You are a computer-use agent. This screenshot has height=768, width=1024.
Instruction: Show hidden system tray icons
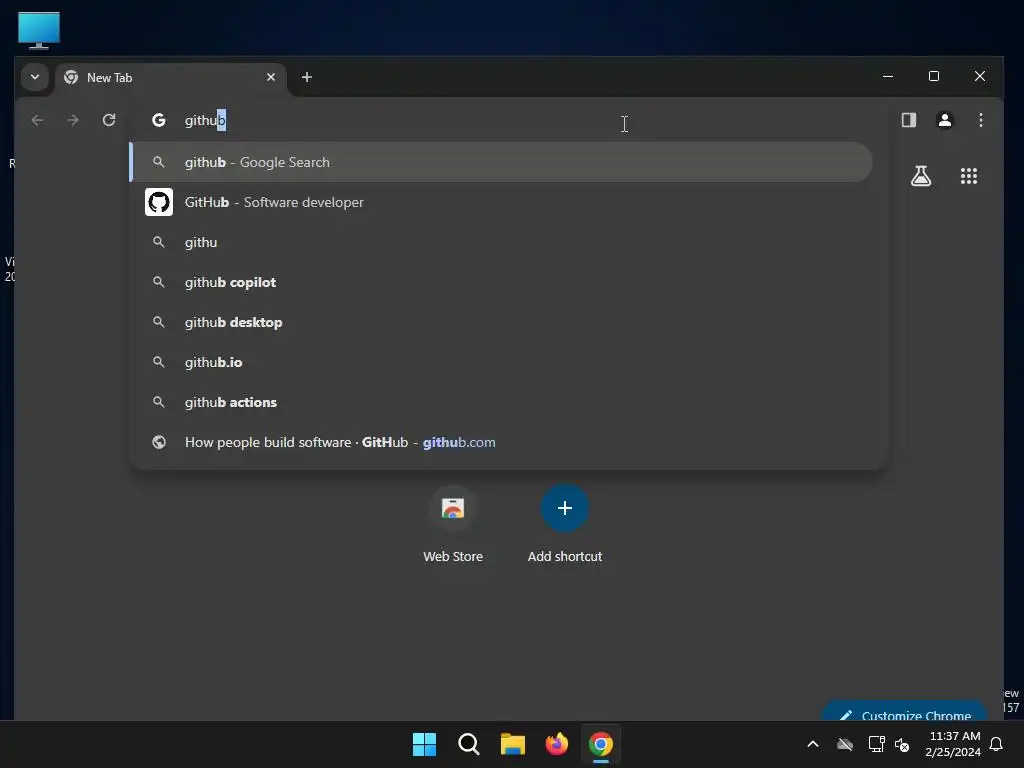pyautogui.click(x=813, y=744)
